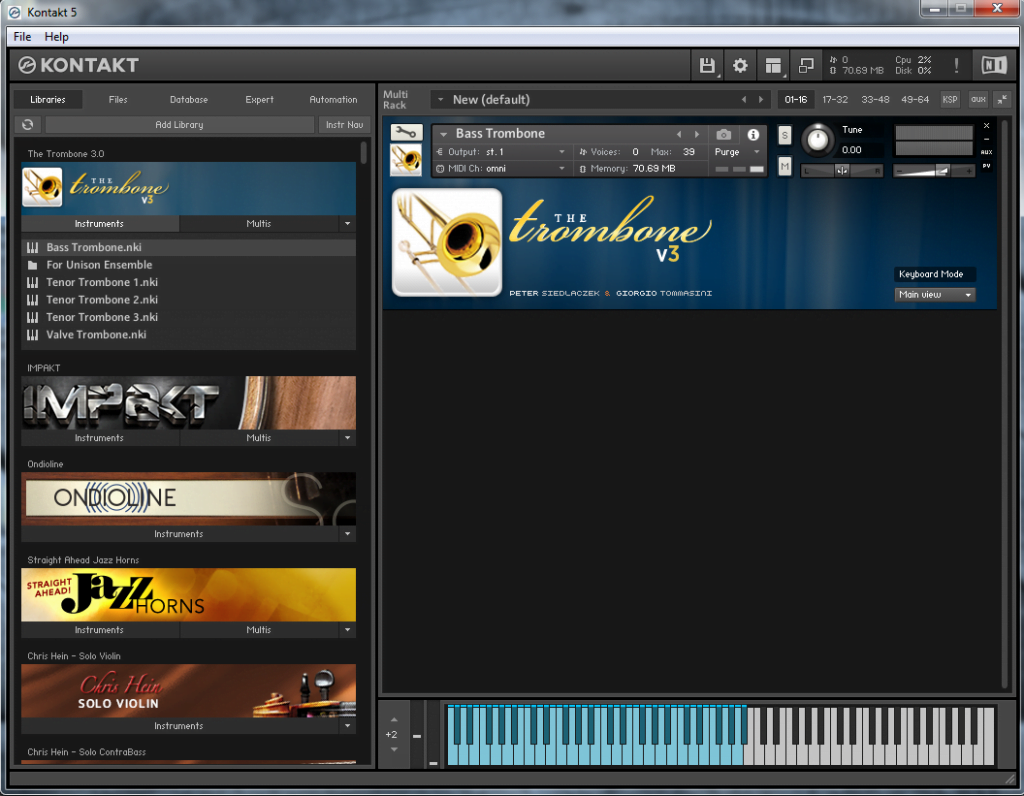
Task: Switch to the Files tab
Action: coord(118,99)
